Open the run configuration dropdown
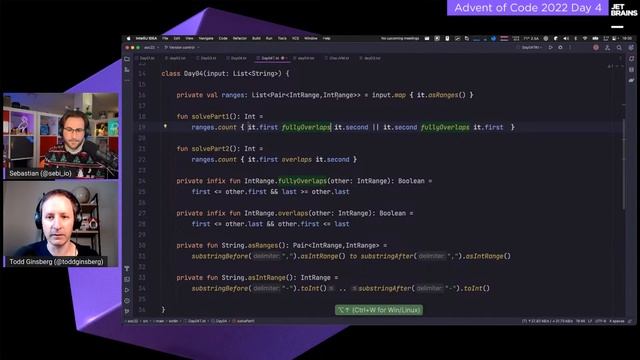 [x=531, y=48]
